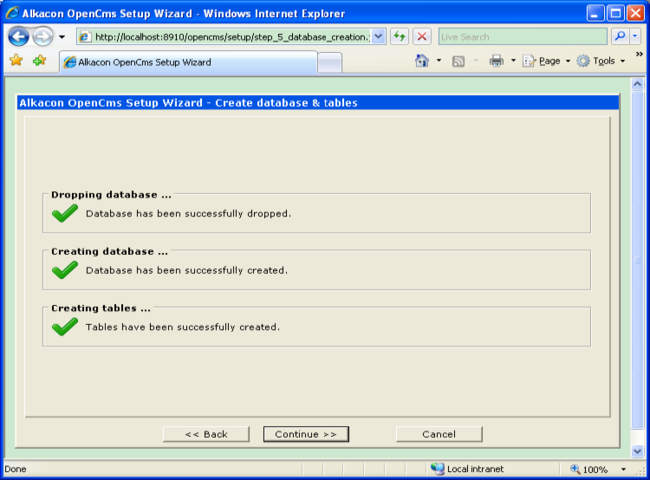Click the << Back button

[206, 434]
